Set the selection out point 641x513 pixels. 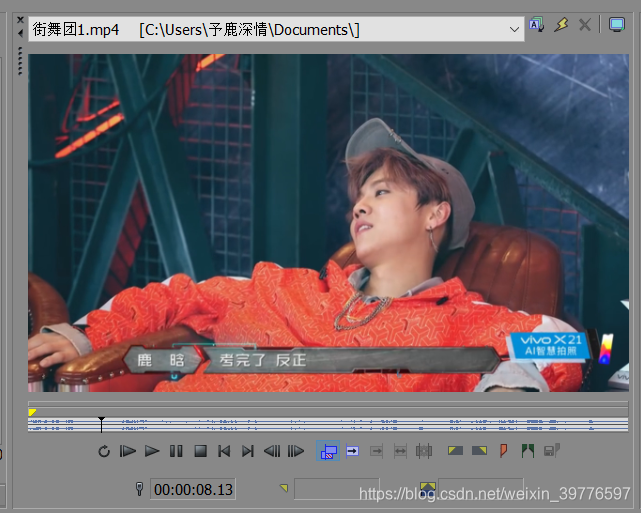479,451
